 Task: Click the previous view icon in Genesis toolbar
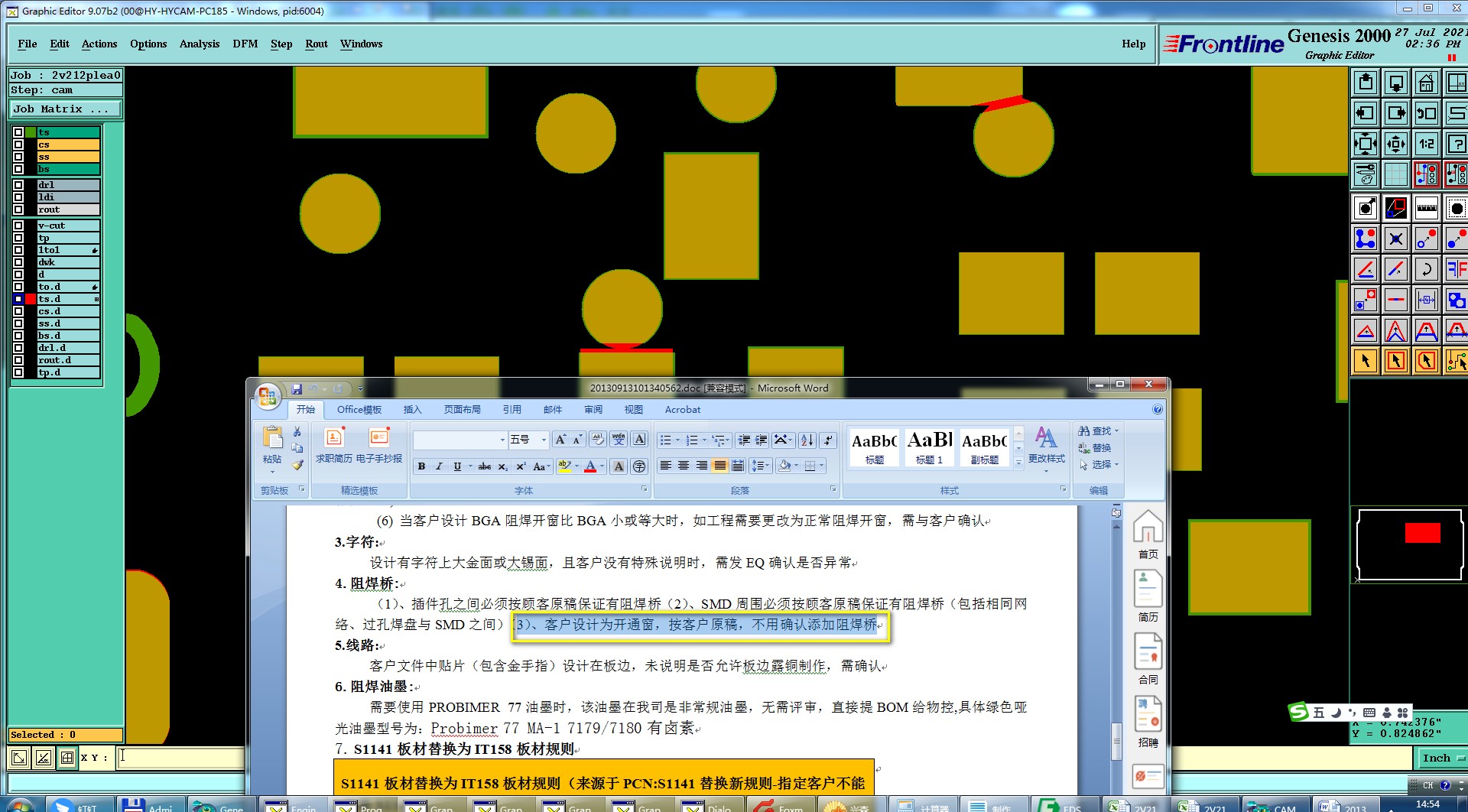(x=1426, y=113)
